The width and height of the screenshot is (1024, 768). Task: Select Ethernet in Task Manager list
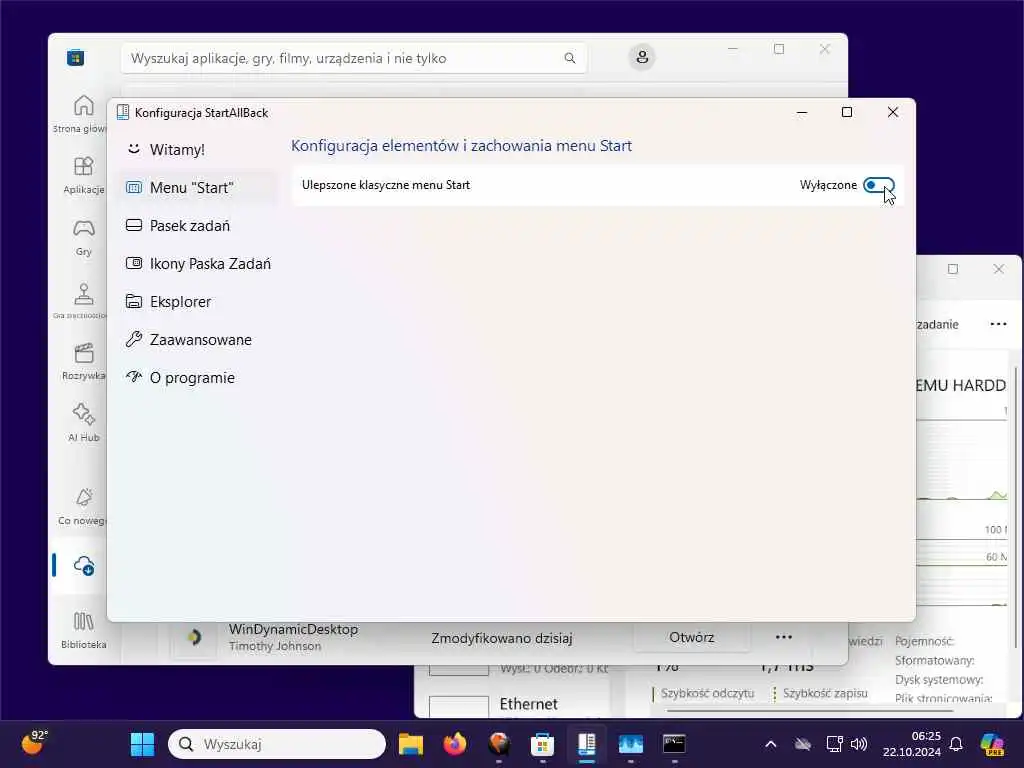point(528,704)
